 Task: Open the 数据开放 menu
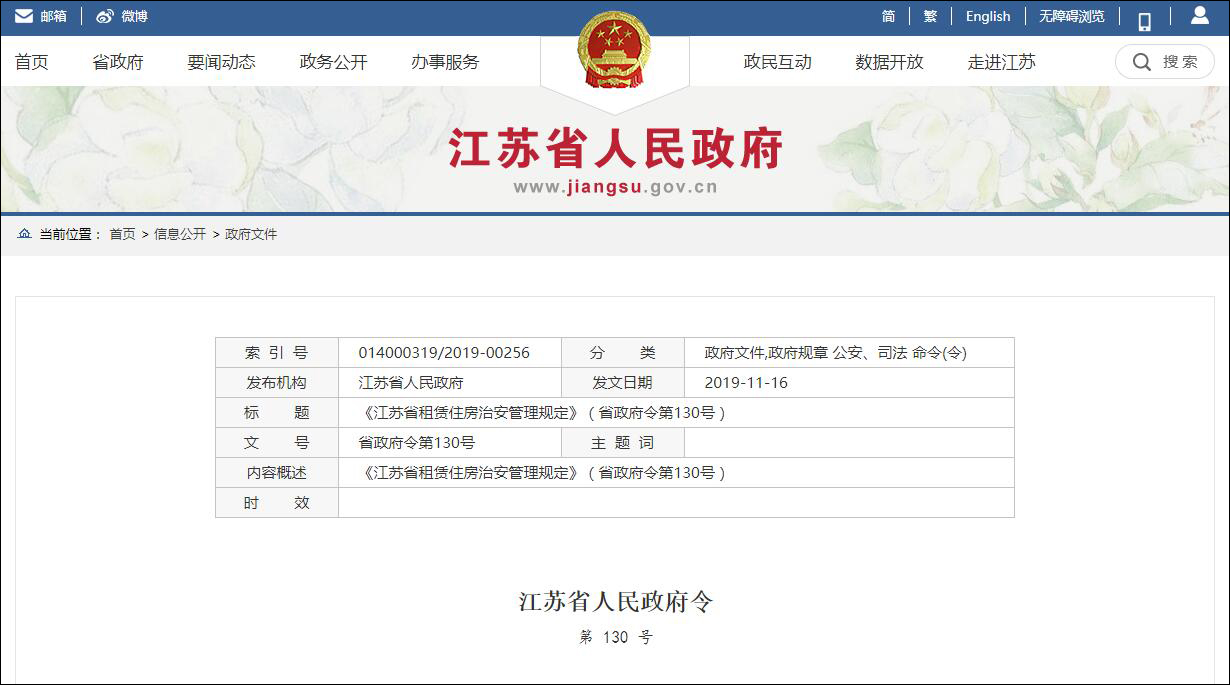coord(889,62)
